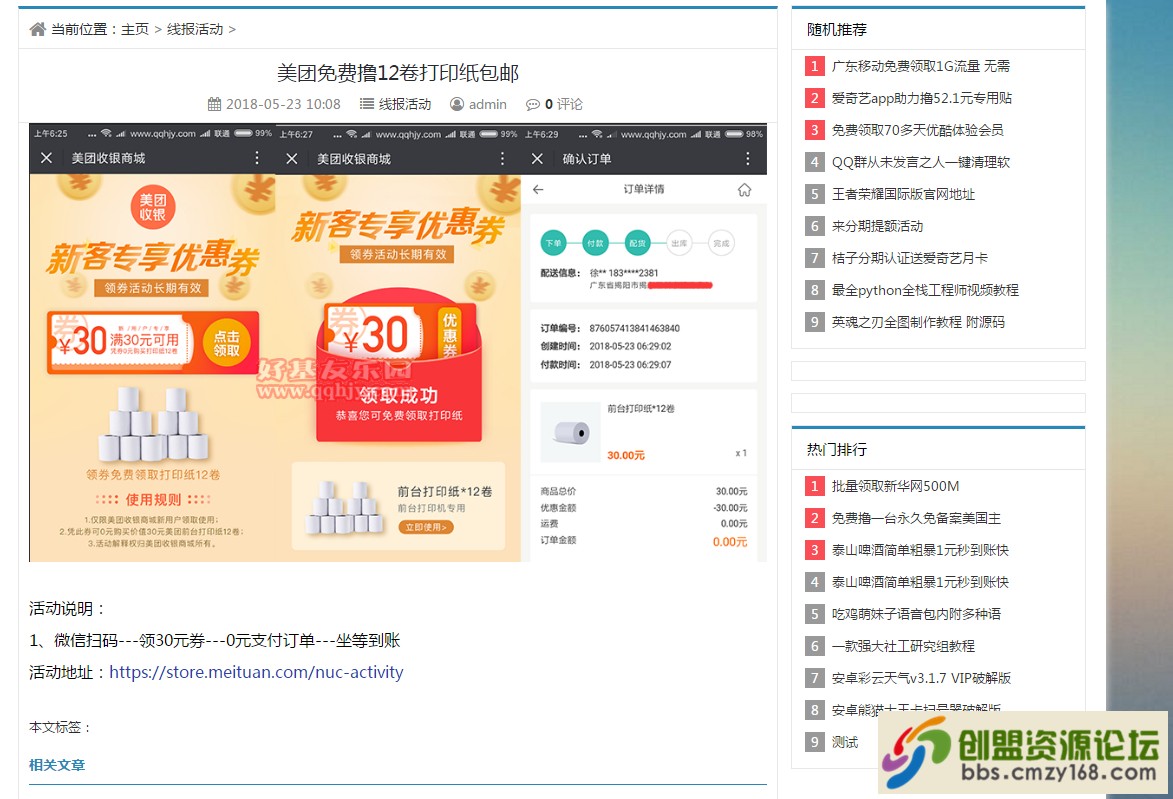The height and width of the screenshot is (799, 1173).
Task: Open 广东移动免费领取1G流量 recommendation
Action: [921, 66]
